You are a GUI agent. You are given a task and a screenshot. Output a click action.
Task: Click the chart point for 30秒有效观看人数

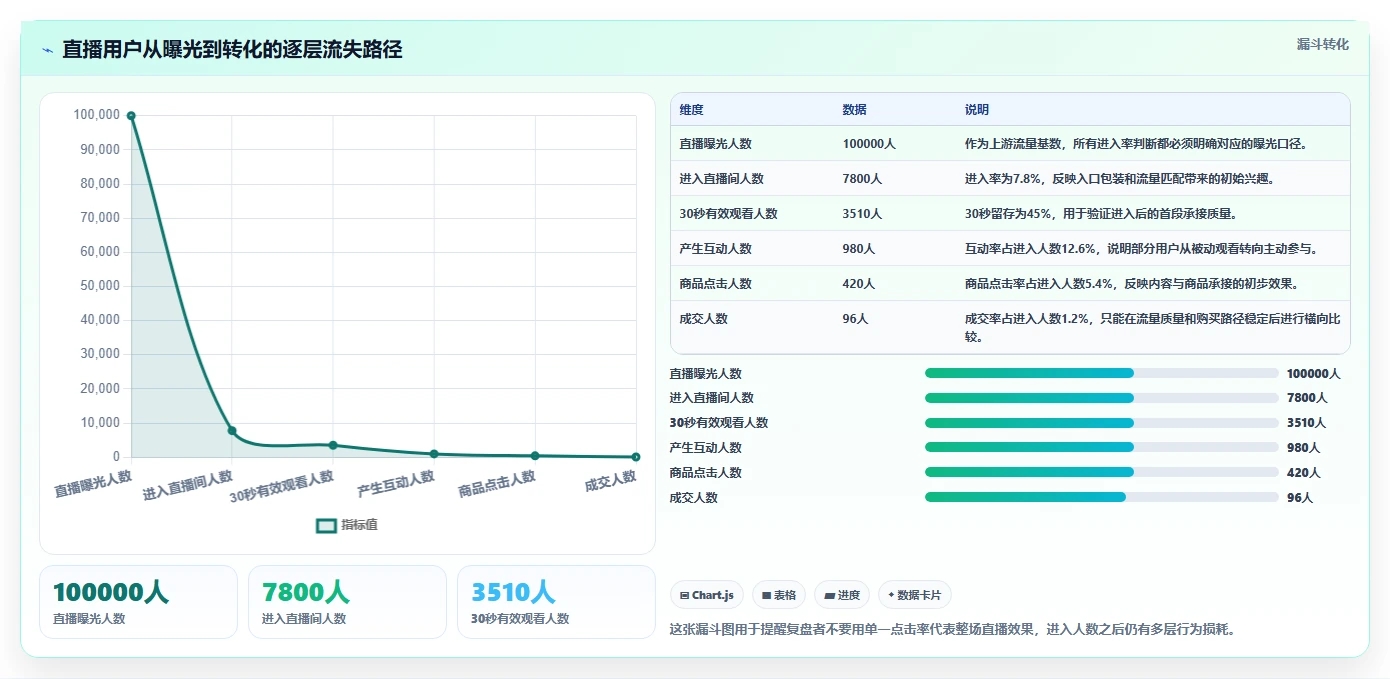[x=333, y=445]
